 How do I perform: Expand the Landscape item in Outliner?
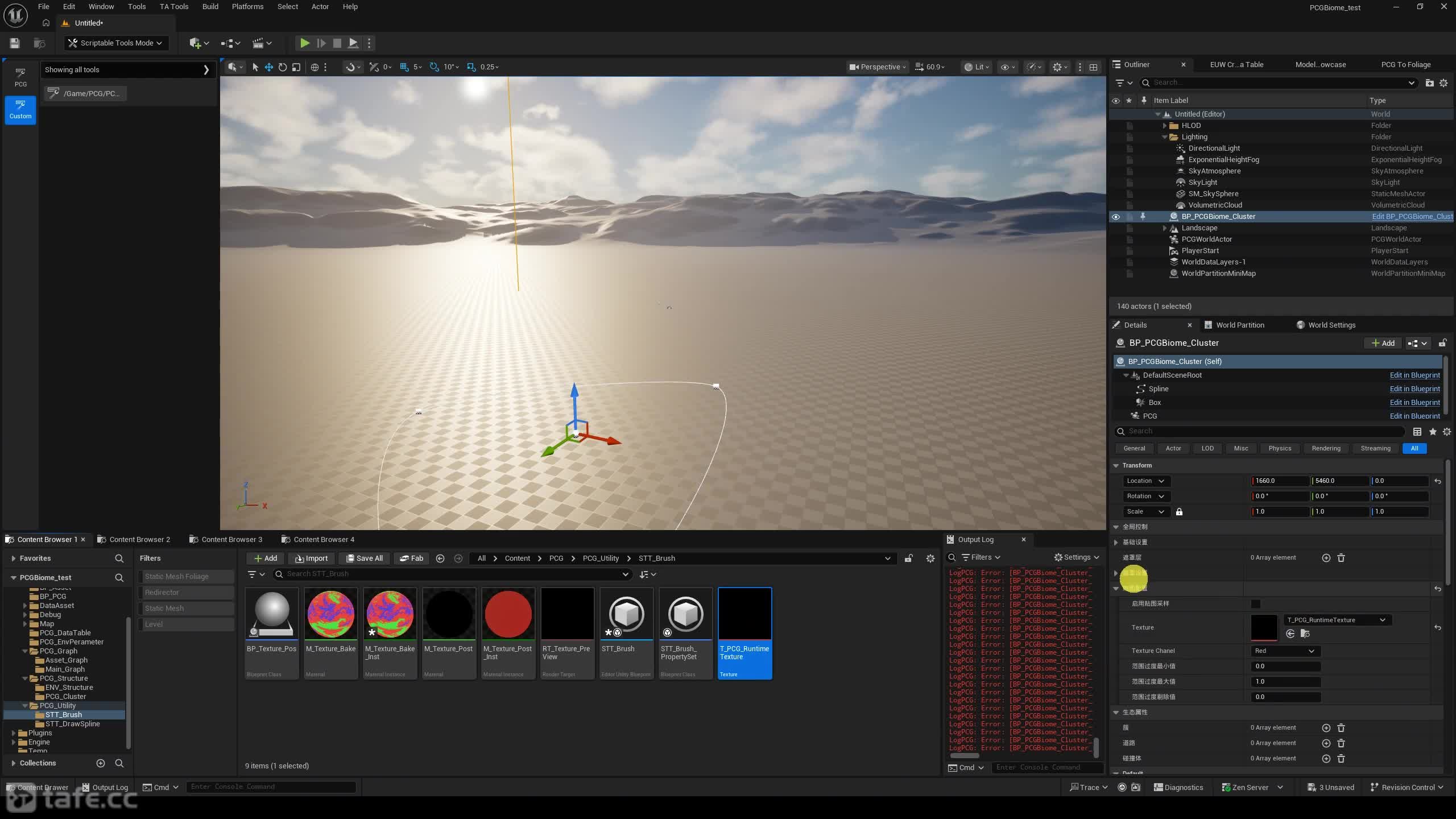tap(1164, 228)
